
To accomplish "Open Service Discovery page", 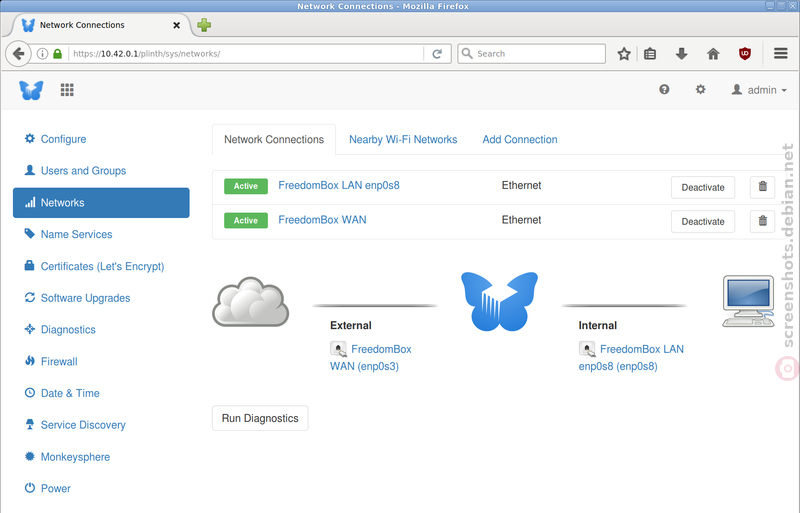I will click(x=75, y=425).
